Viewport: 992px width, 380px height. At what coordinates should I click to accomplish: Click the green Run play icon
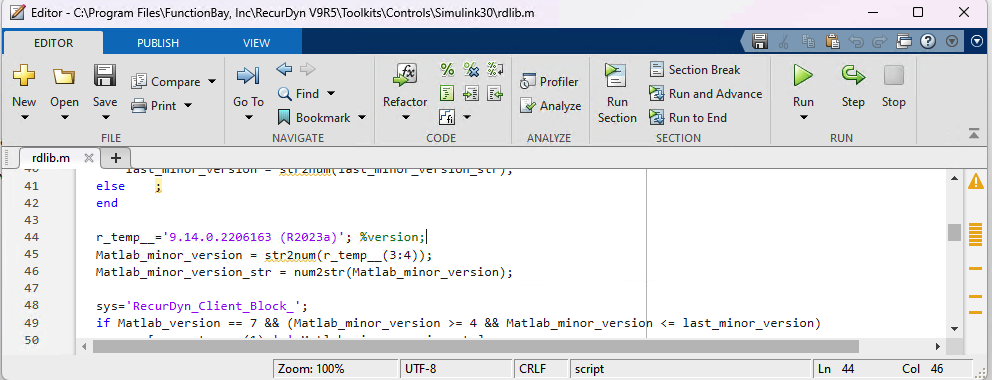(x=803, y=76)
